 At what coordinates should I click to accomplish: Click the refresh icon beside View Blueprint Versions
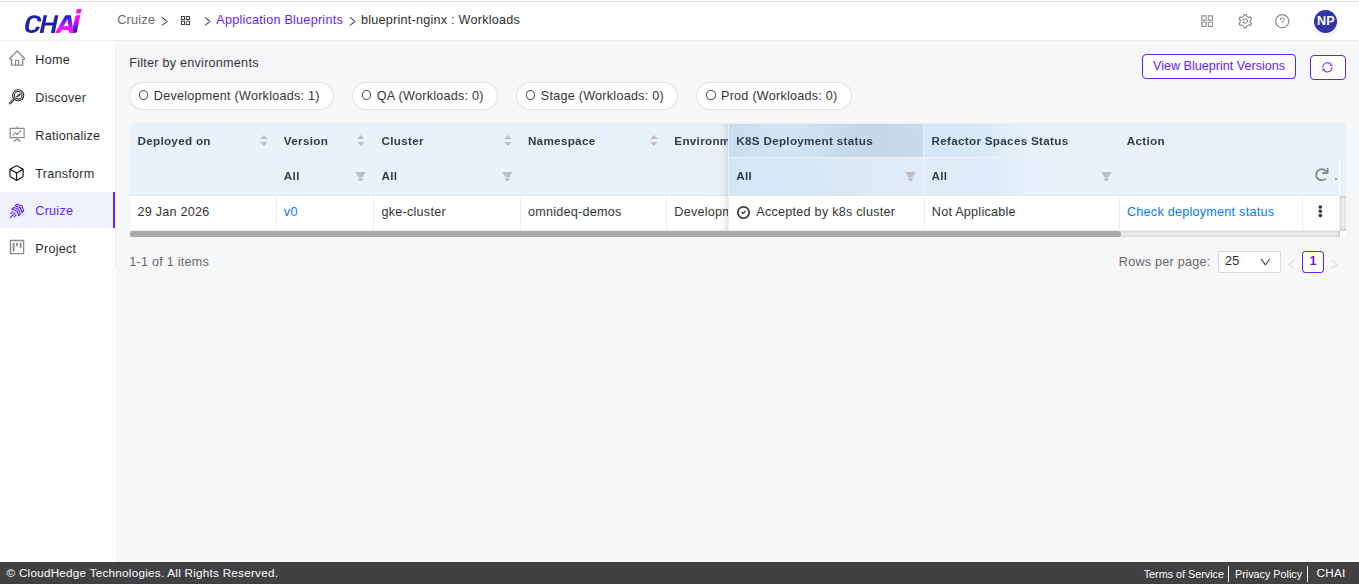(x=1327, y=67)
